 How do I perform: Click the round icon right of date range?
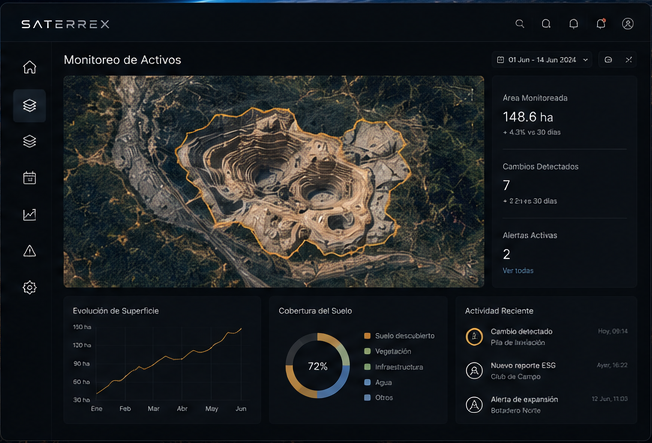(608, 60)
